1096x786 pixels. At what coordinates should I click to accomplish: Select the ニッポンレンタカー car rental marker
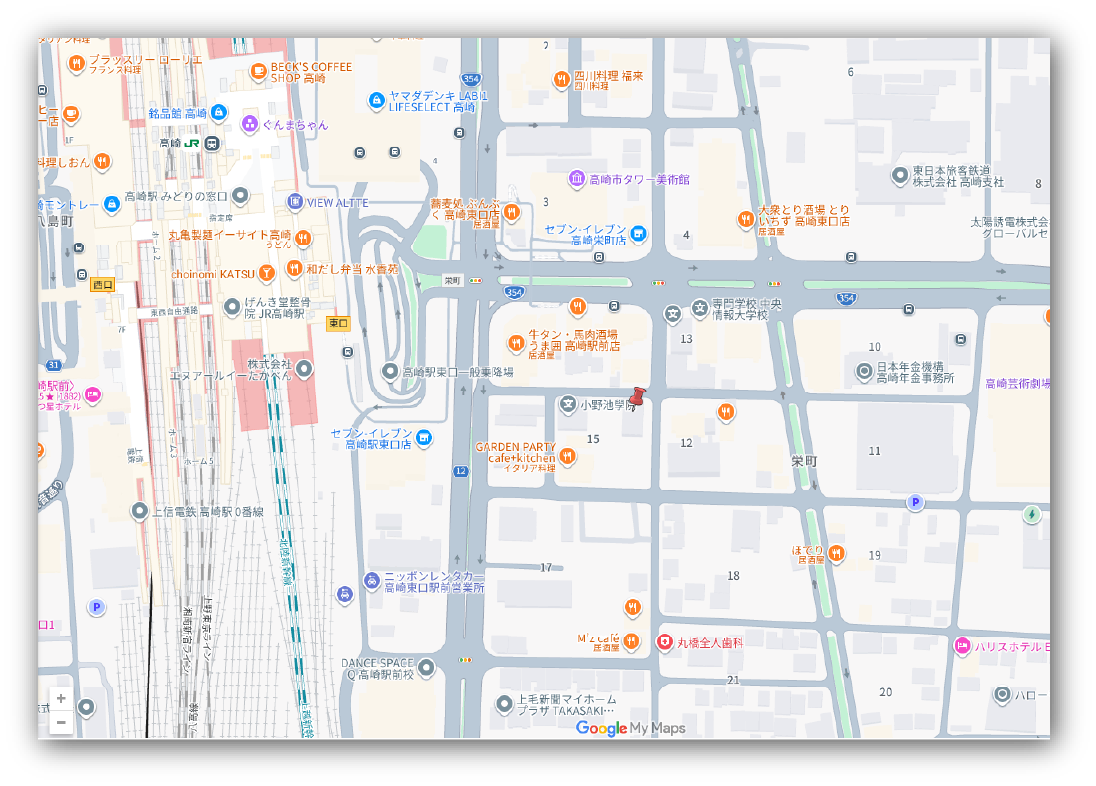pyautogui.click(x=372, y=580)
